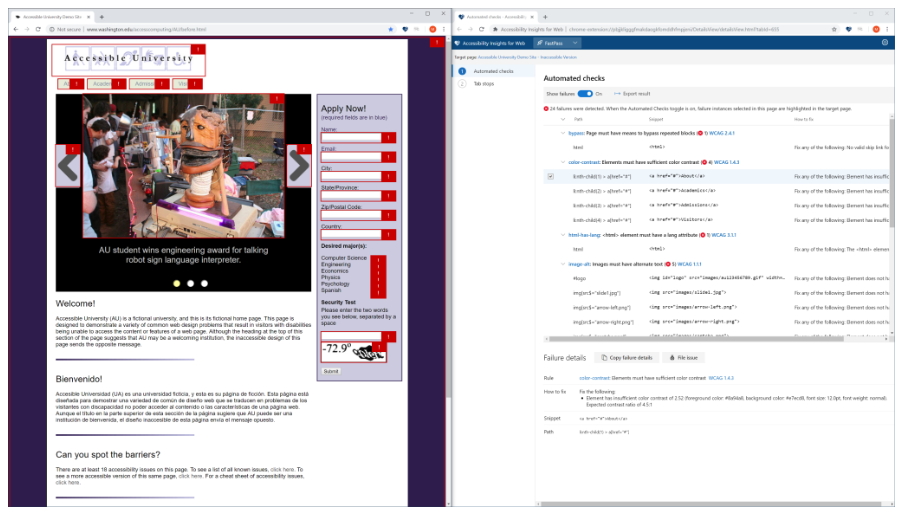Toggle the Show failures switch

(x=585, y=94)
